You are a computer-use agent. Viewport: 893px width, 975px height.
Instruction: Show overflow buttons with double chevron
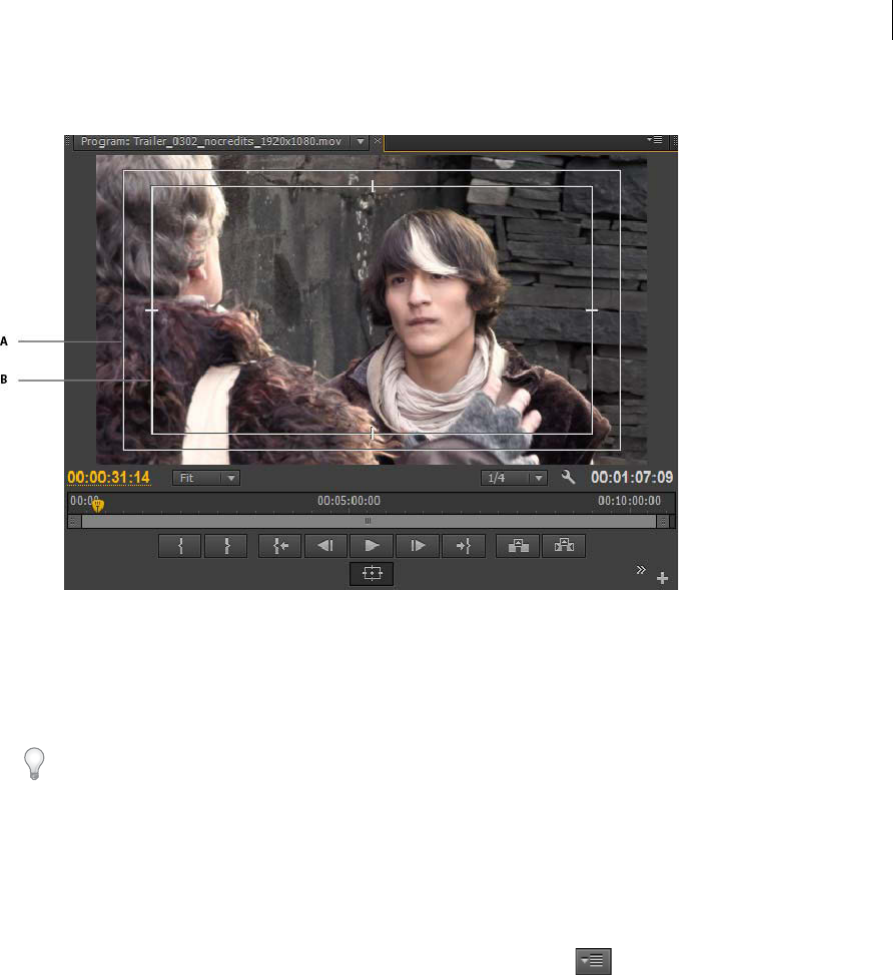click(641, 570)
